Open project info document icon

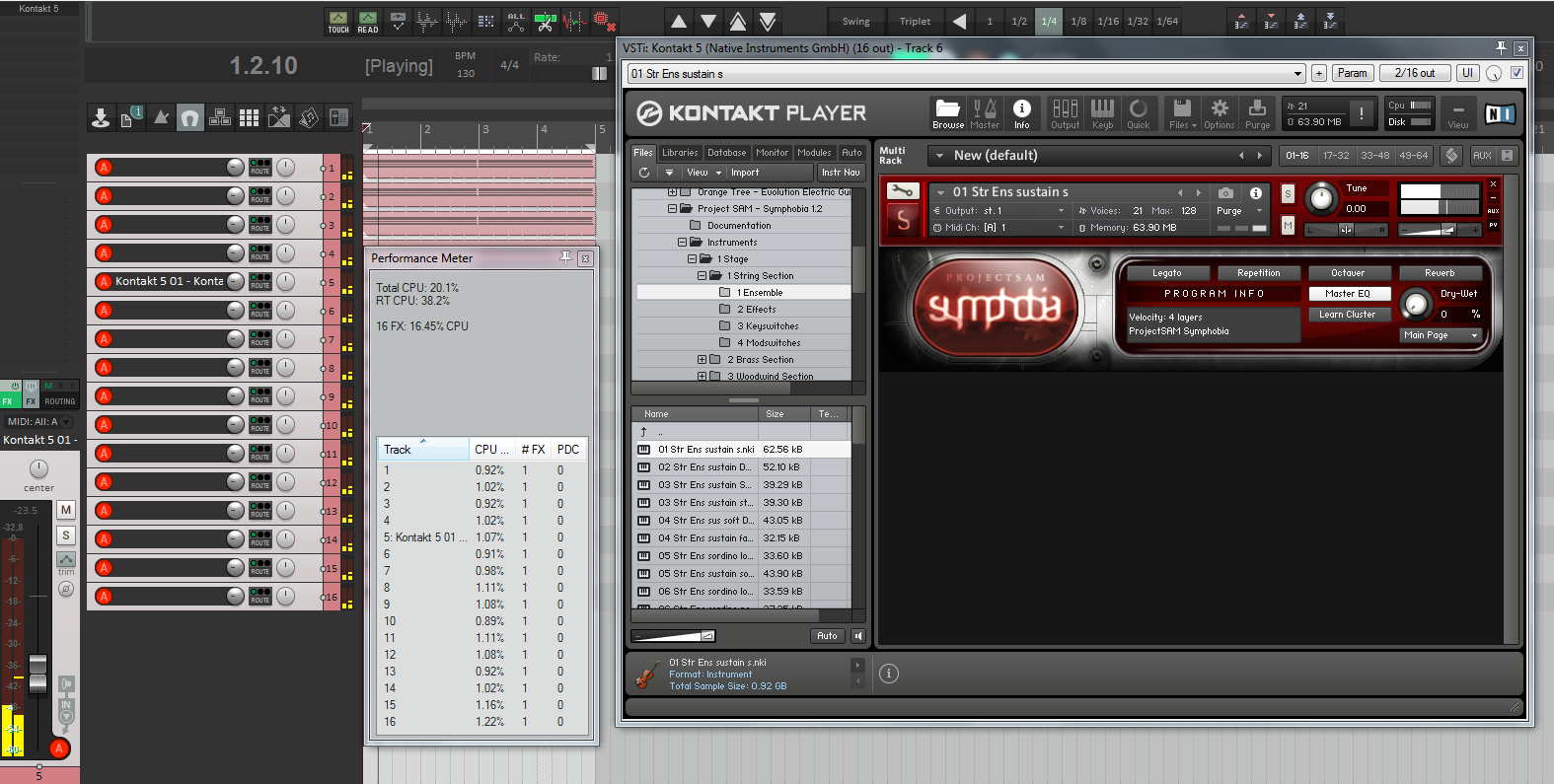130,118
